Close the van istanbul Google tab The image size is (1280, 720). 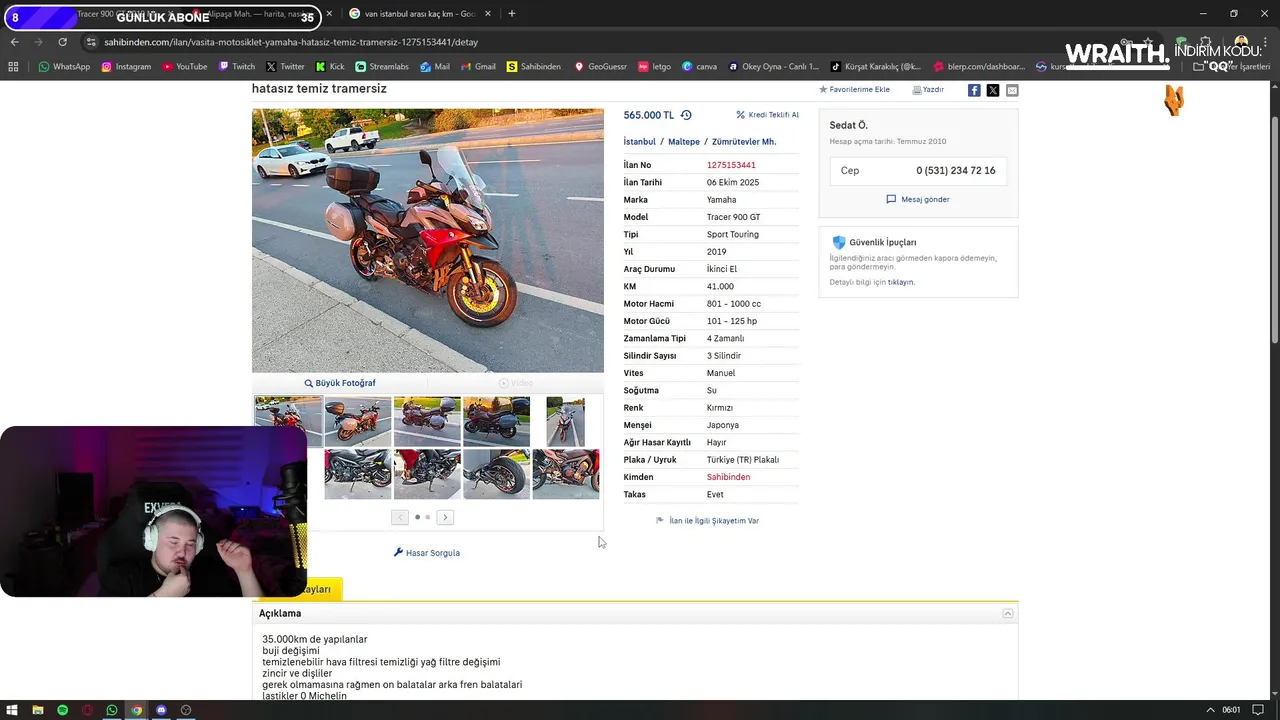[488, 14]
